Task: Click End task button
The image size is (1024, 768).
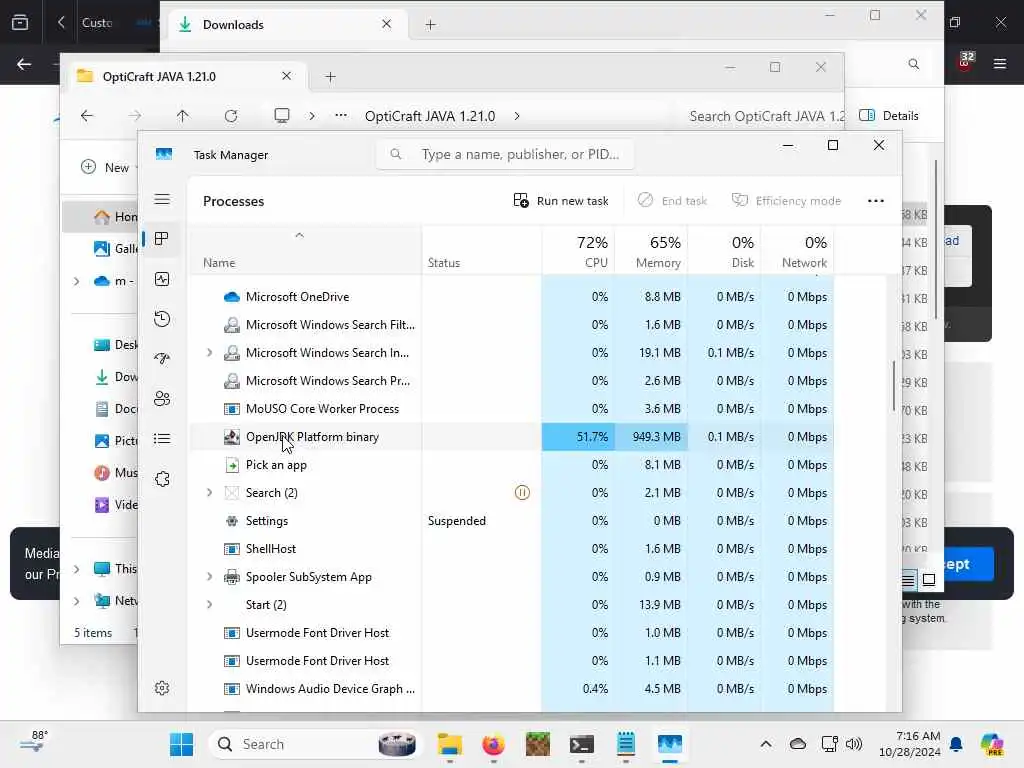Action: point(672,200)
